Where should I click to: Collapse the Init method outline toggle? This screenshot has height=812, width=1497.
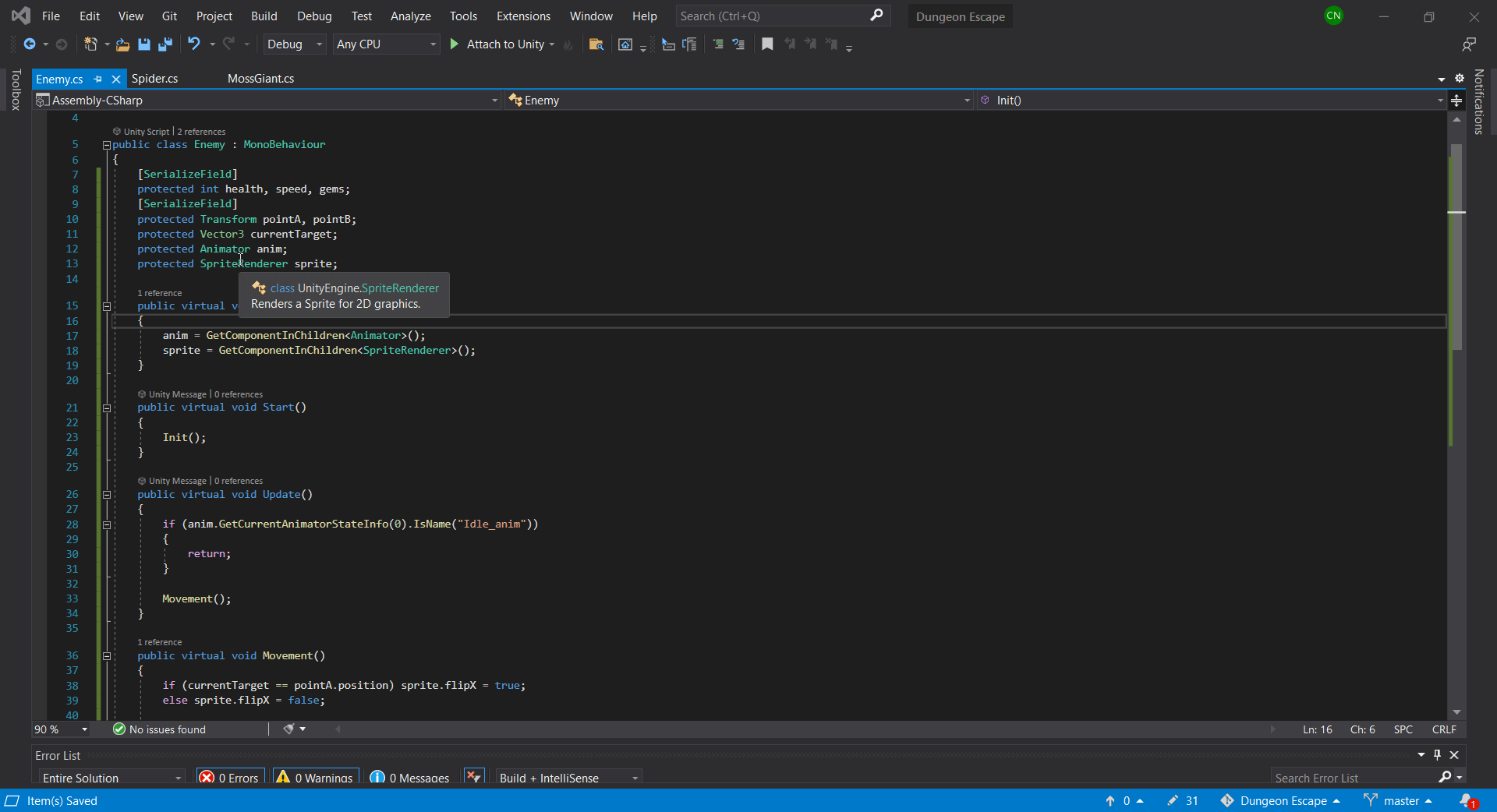tap(107, 306)
